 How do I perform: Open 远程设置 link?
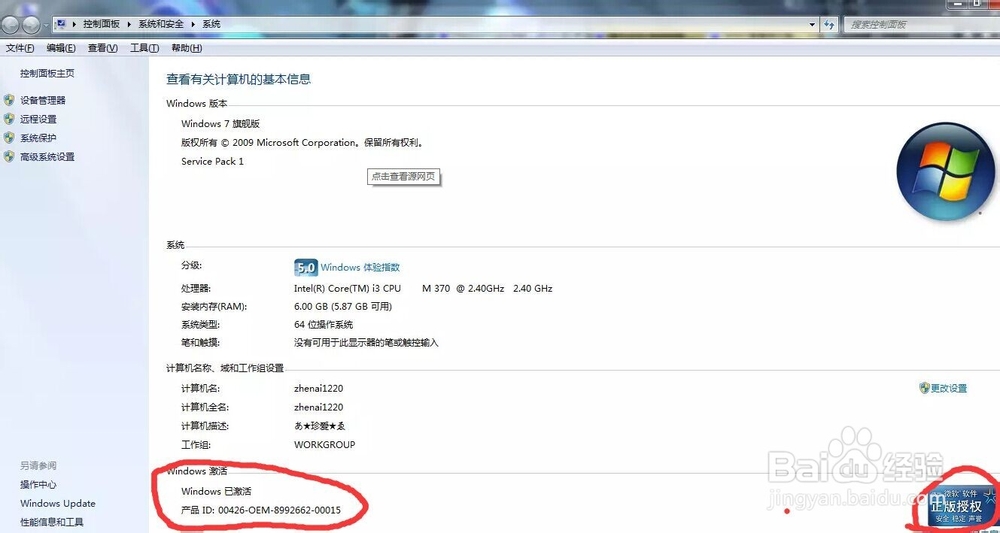38,119
